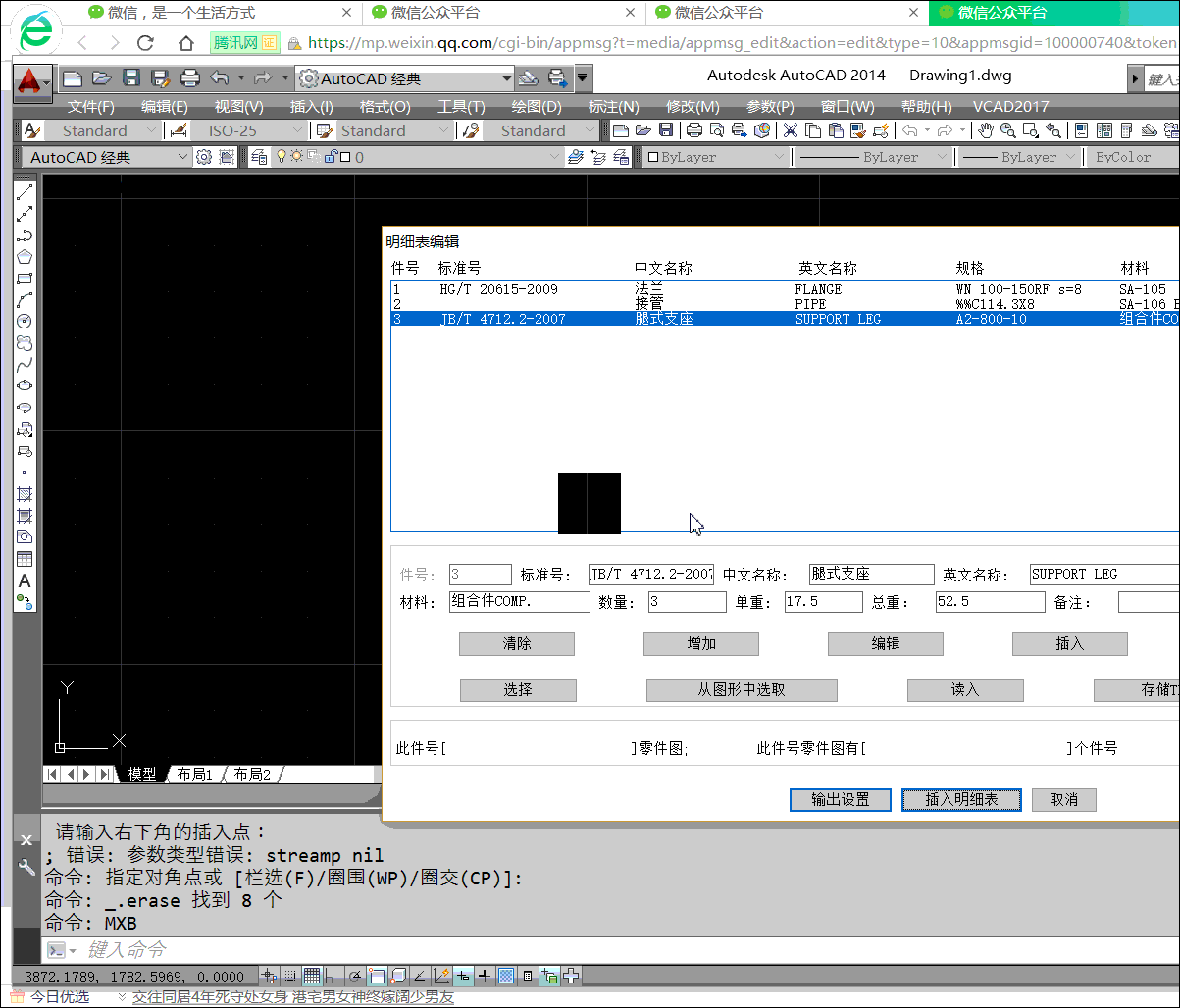Click the Zoom Realtime icon
The image size is (1180, 1008).
tap(1007, 130)
